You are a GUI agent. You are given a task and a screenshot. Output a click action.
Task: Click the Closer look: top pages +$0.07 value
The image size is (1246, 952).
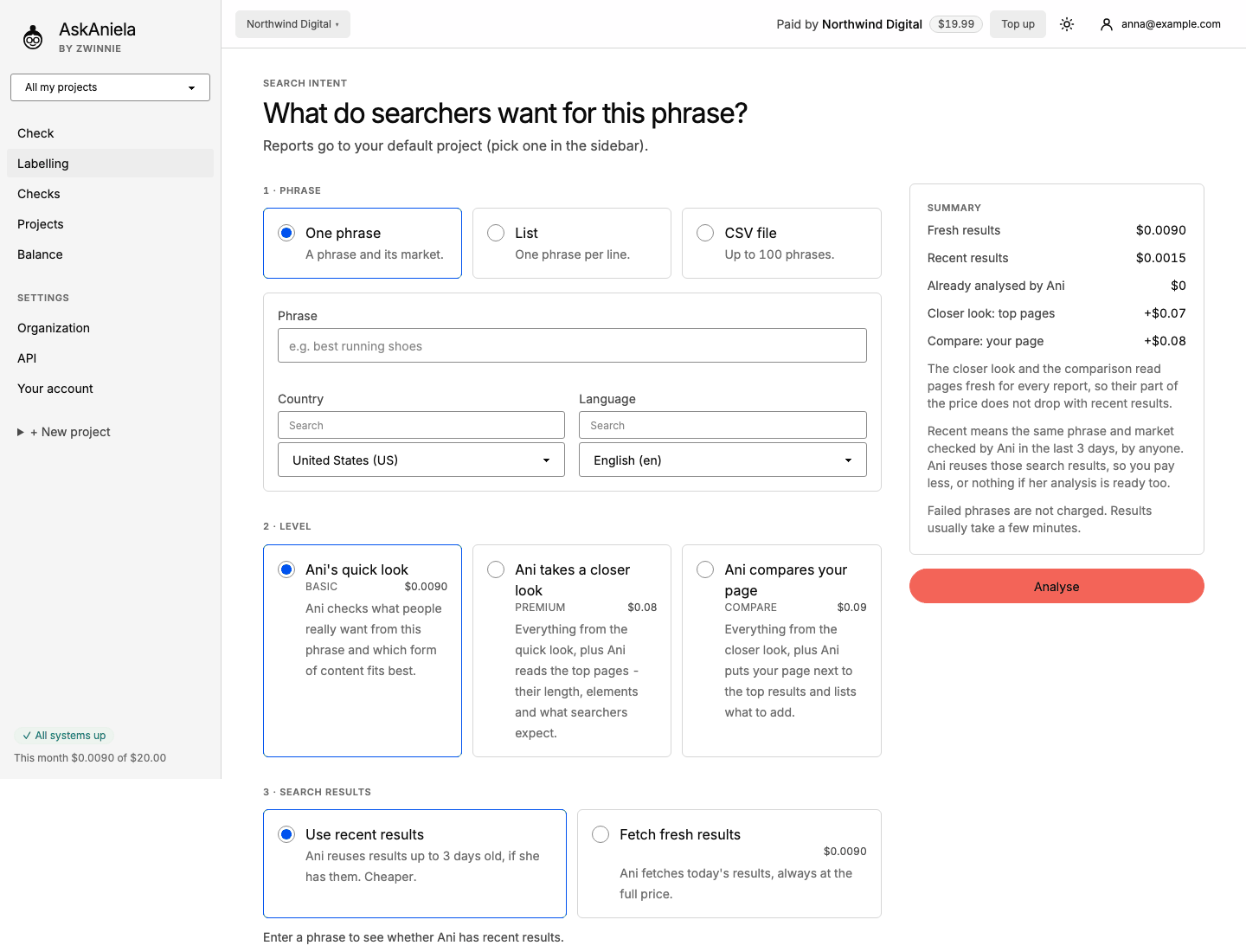coord(1165,313)
